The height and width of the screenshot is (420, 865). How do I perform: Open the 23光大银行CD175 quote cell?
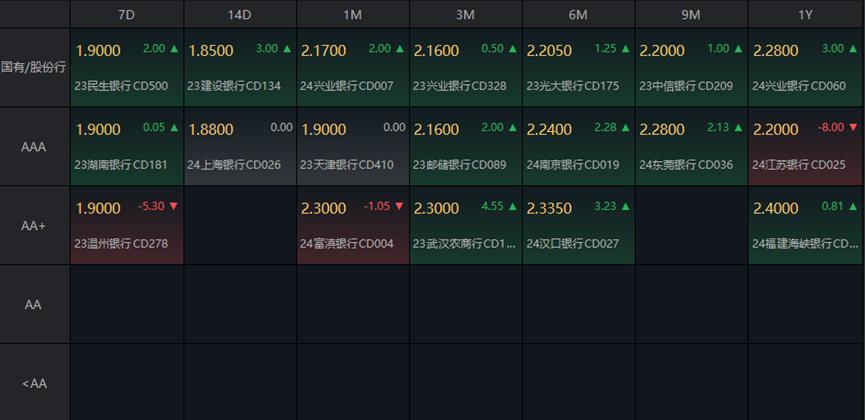point(579,68)
